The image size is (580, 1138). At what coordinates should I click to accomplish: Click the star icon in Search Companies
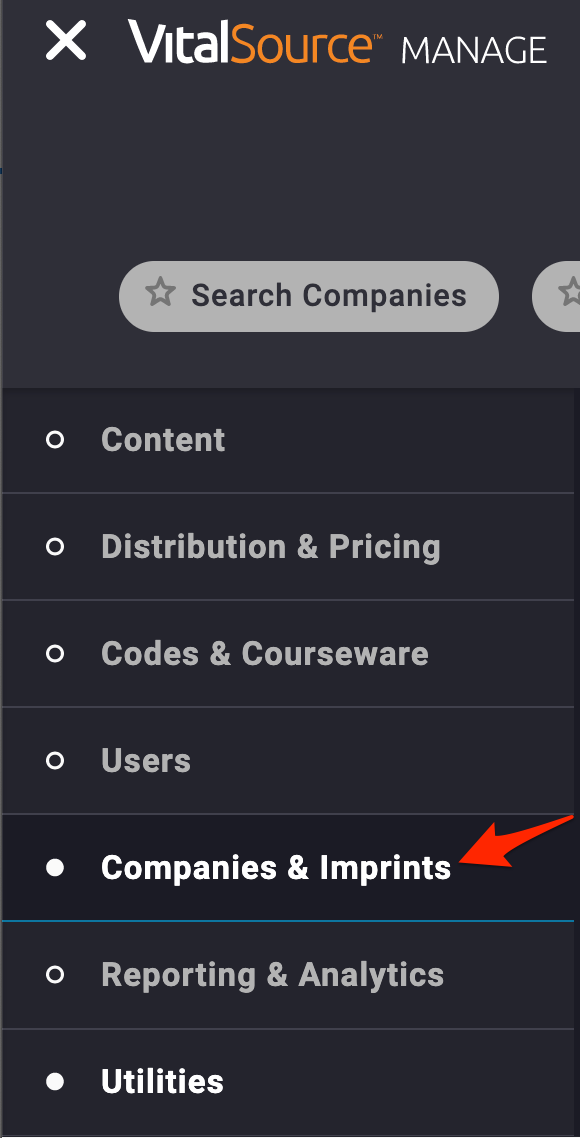pyautogui.click(x=160, y=293)
